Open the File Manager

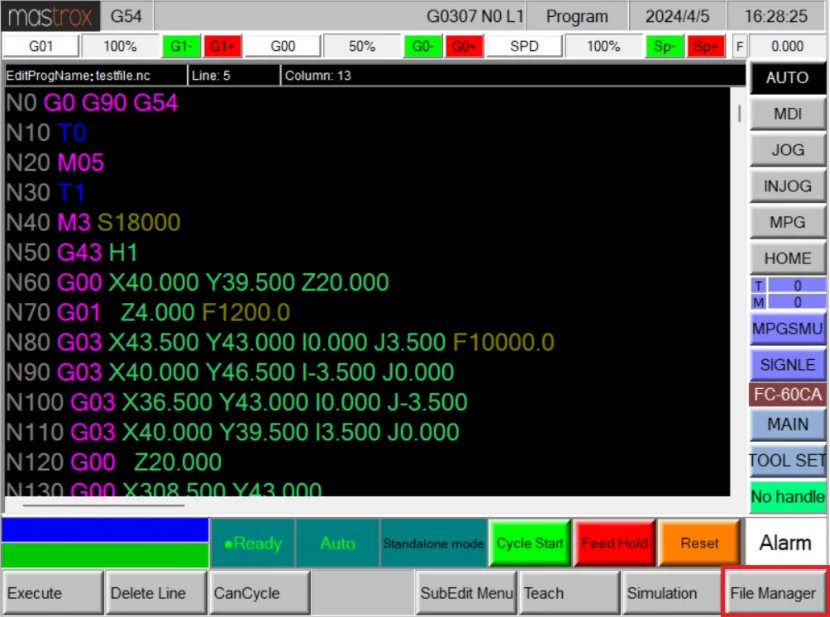pos(774,593)
